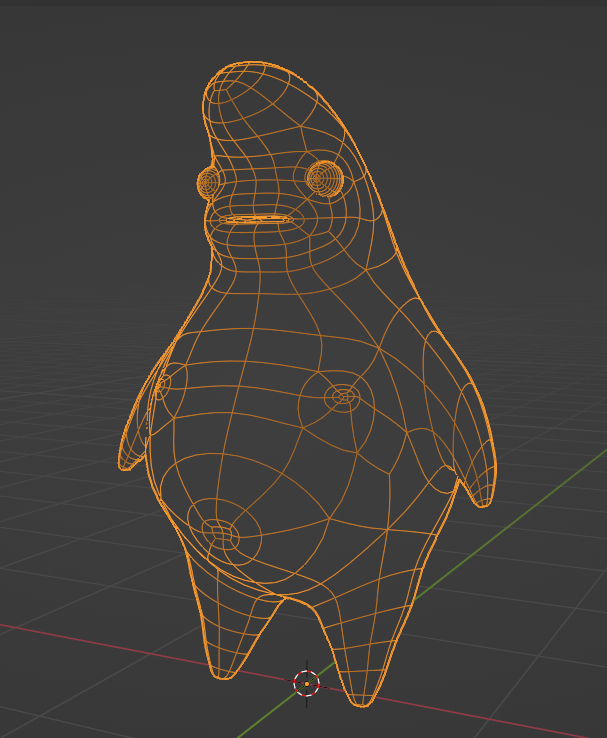607x738 pixels.
Task: Click the tip of the shorter left-side flipper
Action: (x=126, y=465)
